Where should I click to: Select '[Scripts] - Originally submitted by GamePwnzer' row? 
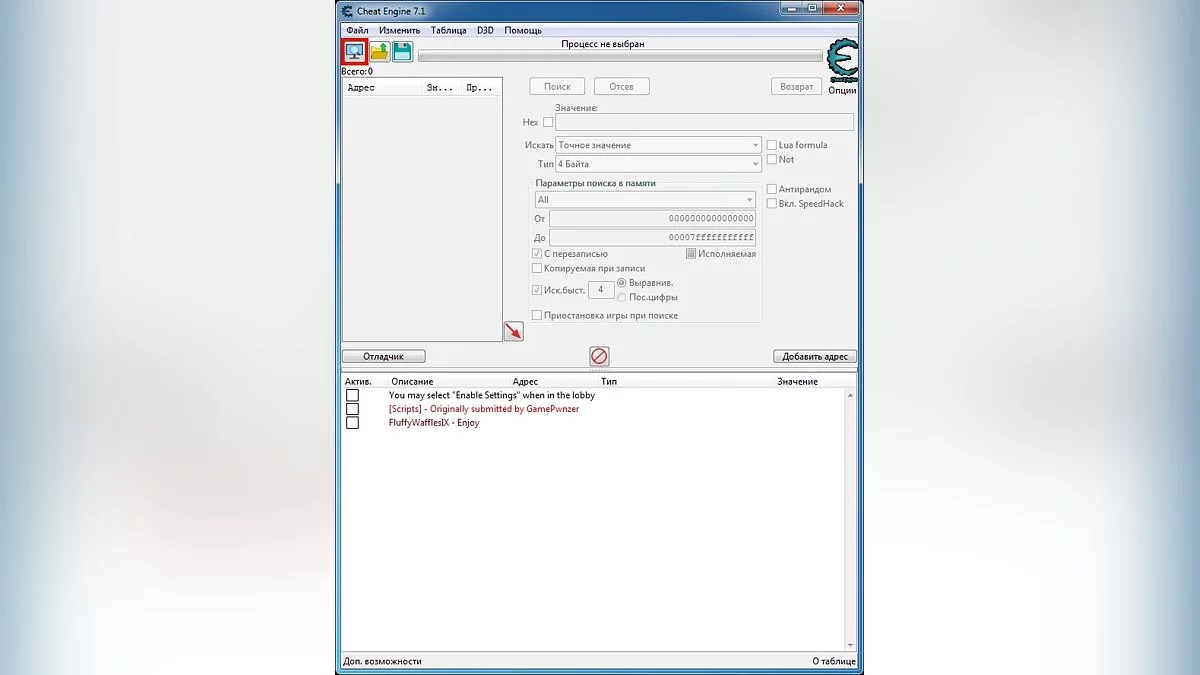(x=484, y=409)
